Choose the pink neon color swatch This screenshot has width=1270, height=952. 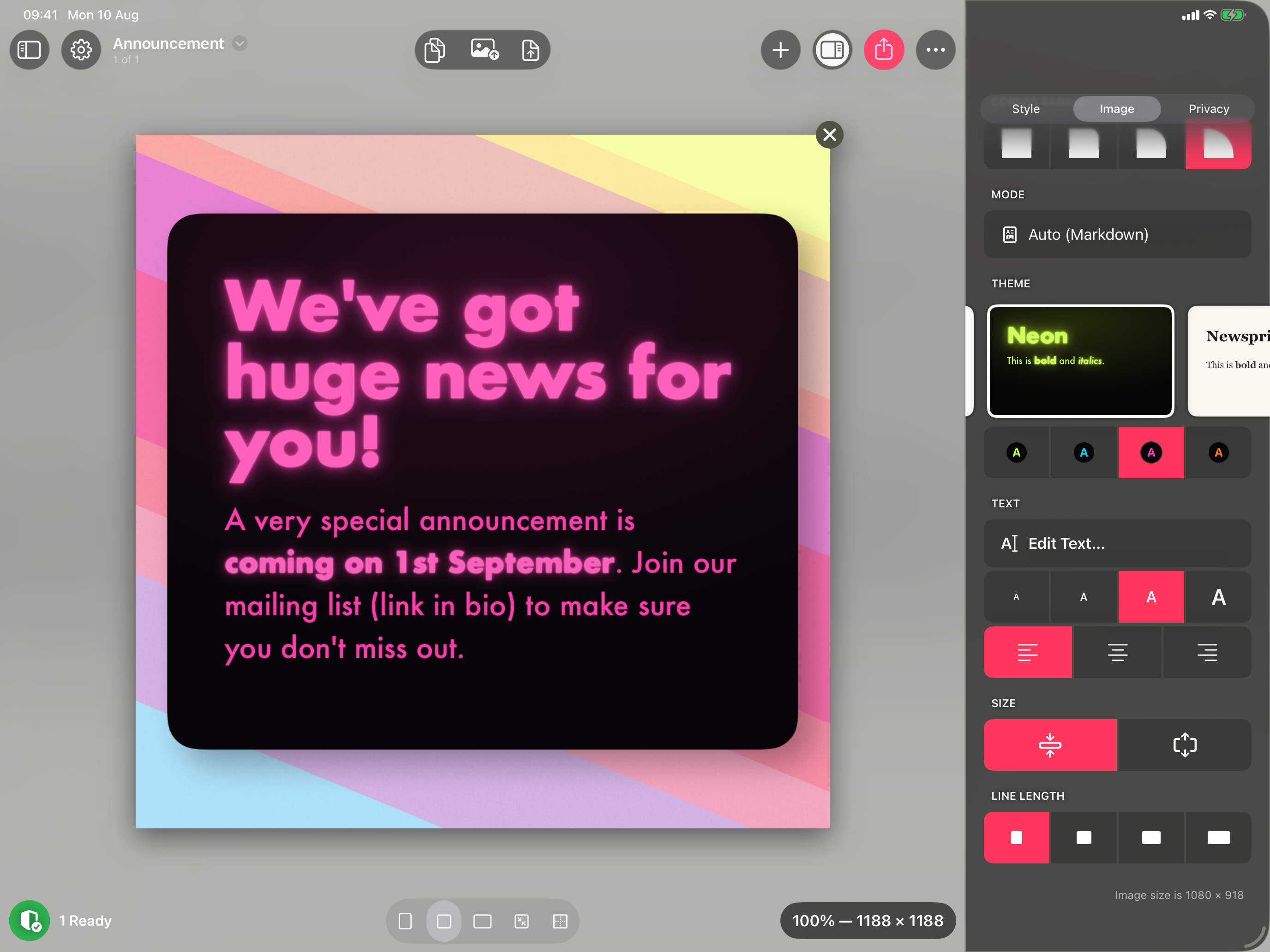click(x=1151, y=453)
